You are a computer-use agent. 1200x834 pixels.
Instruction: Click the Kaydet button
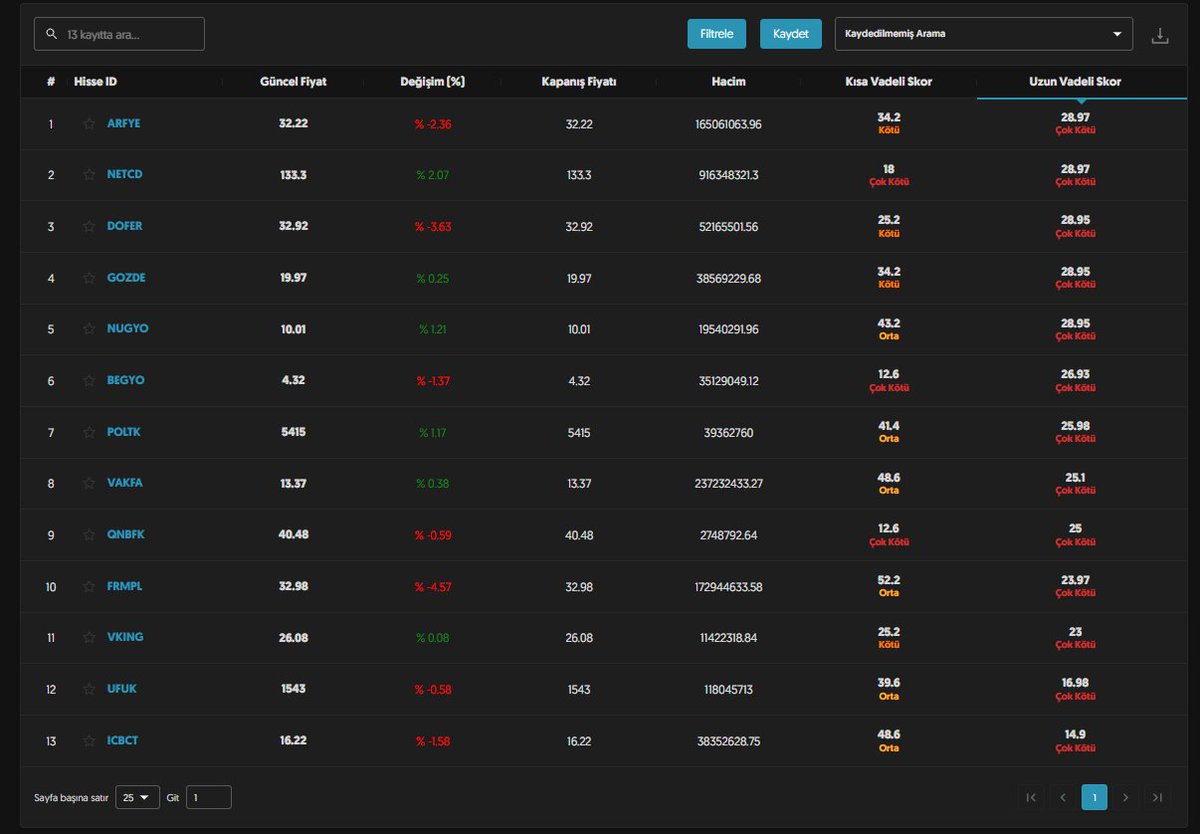click(x=791, y=34)
